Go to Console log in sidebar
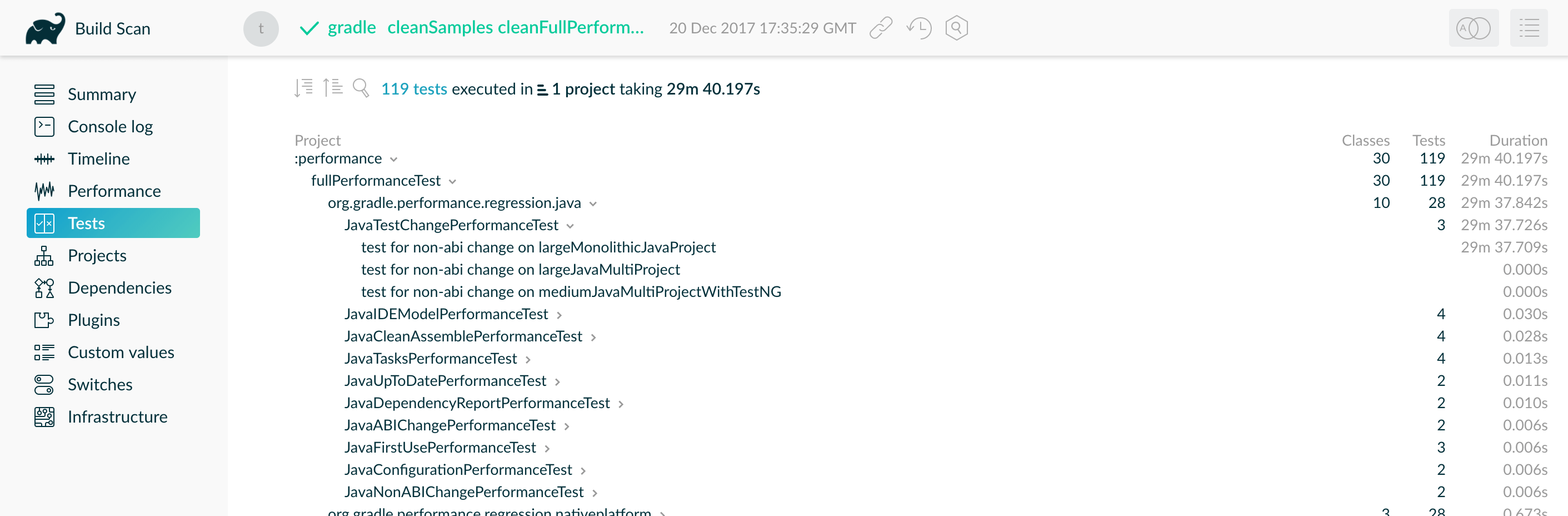The width and height of the screenshot is (1568, 516). point(110,127)
